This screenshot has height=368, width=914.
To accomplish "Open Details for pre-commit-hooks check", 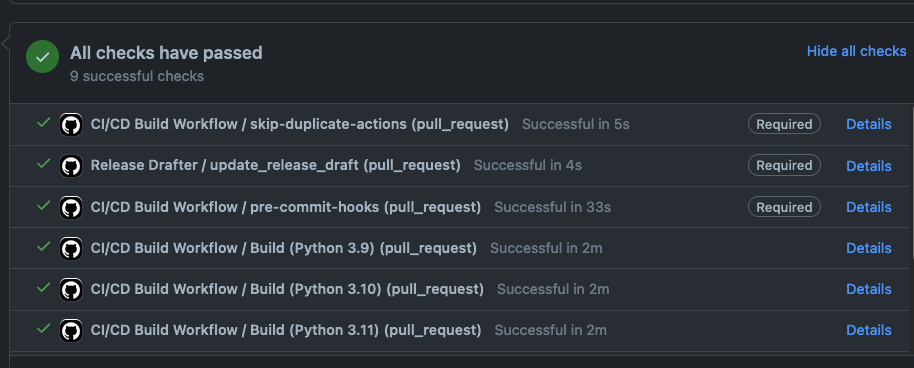I will point(869,207).
